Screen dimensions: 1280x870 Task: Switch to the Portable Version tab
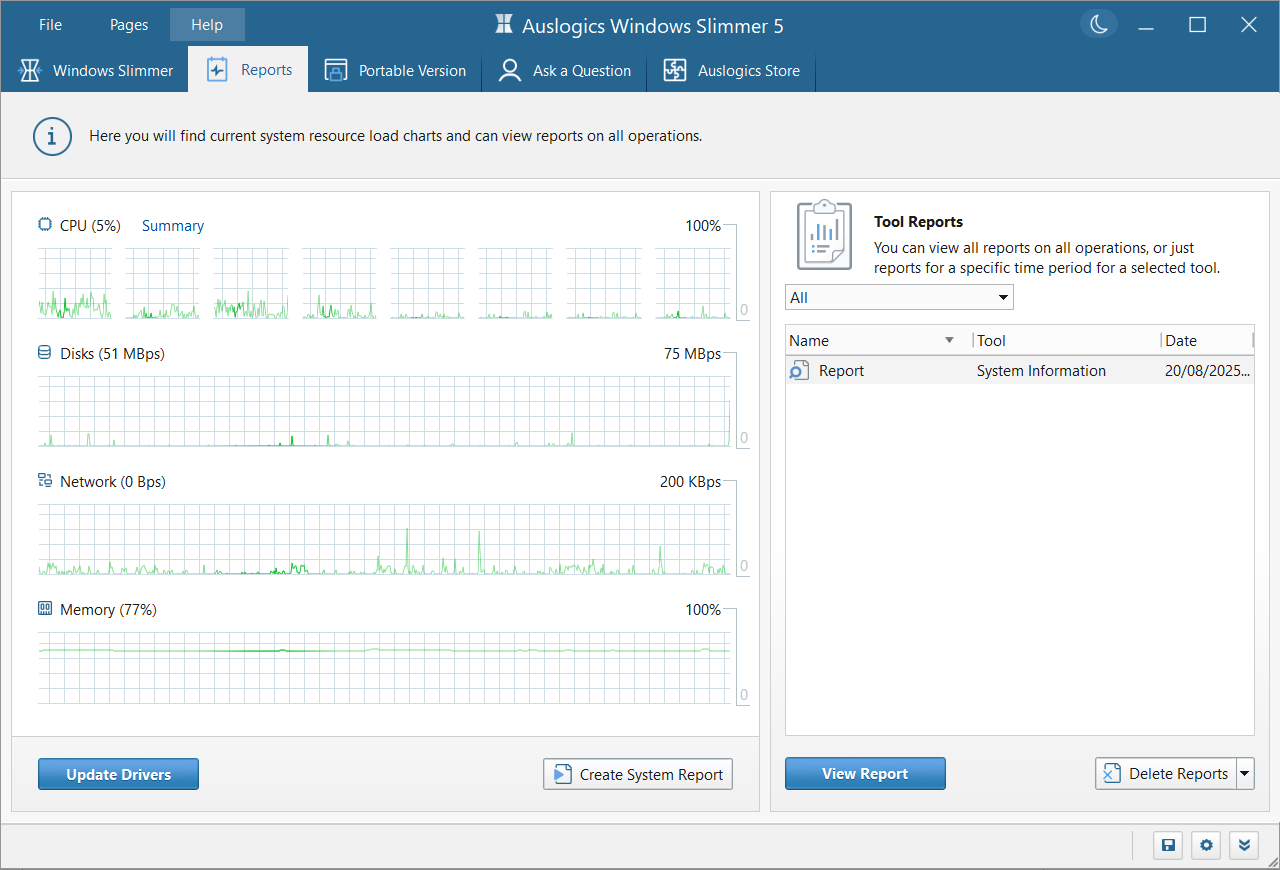pos(396,70)
